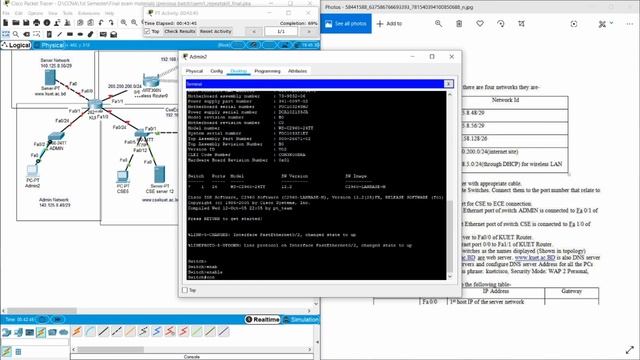
Task: Click the terminal vertical scrollbar thumb
Action: coord(450,237)
